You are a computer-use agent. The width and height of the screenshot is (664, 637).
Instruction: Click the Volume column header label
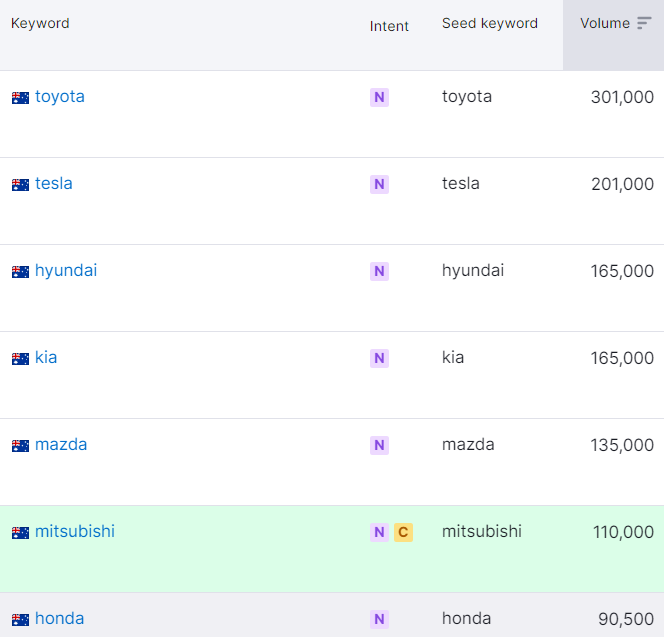point(605,23)
